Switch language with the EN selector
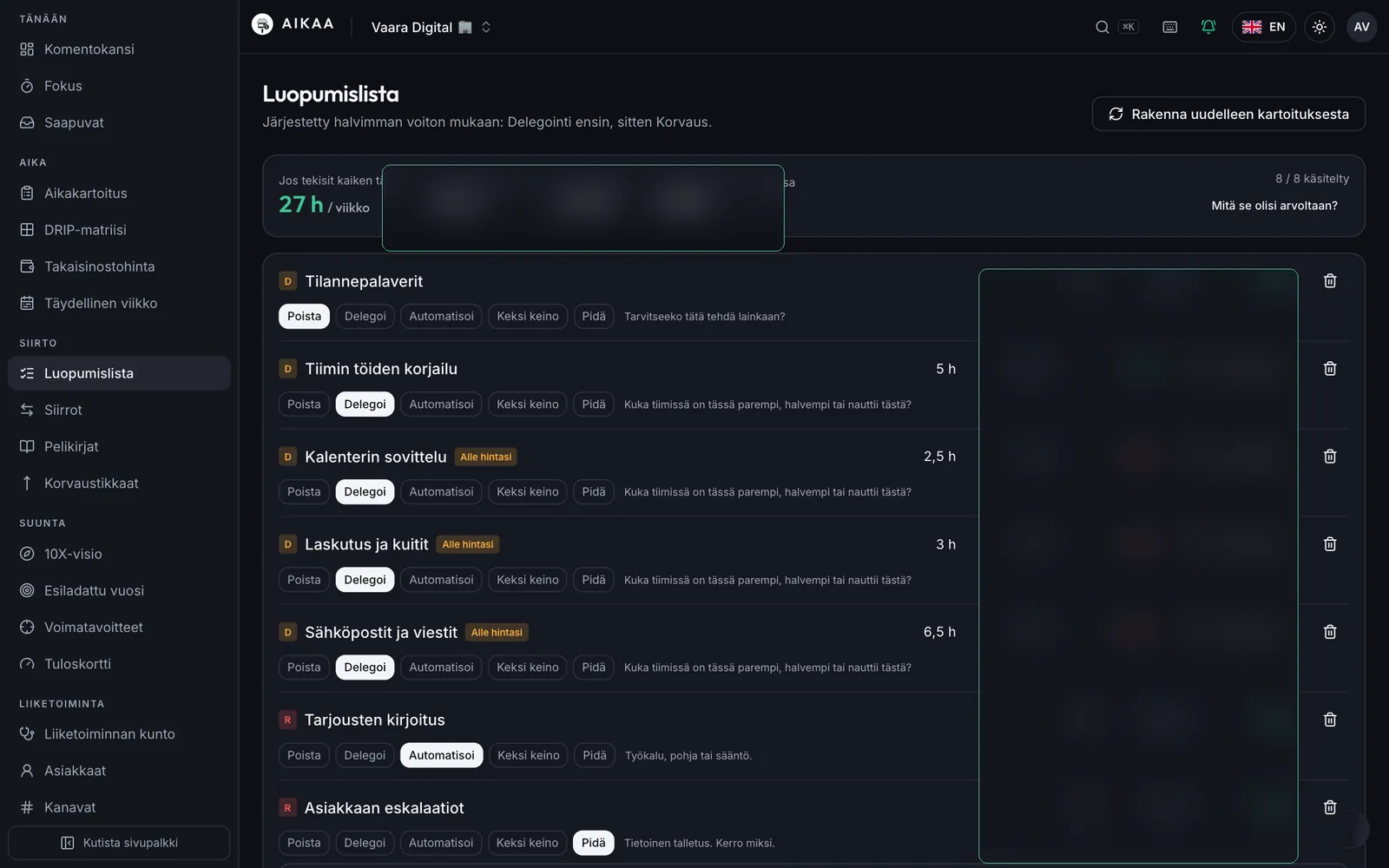 [x=1264, y=27]
